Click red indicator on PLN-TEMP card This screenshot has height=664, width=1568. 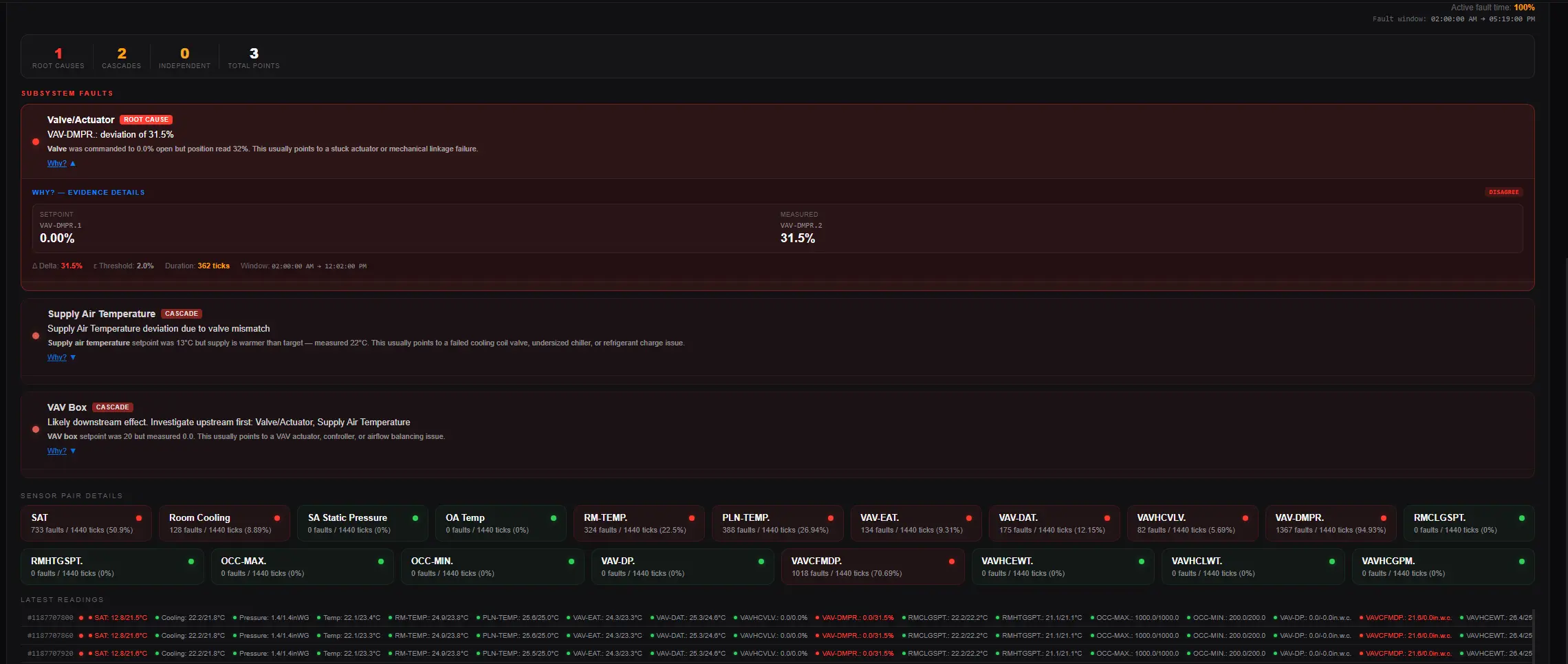831,518
